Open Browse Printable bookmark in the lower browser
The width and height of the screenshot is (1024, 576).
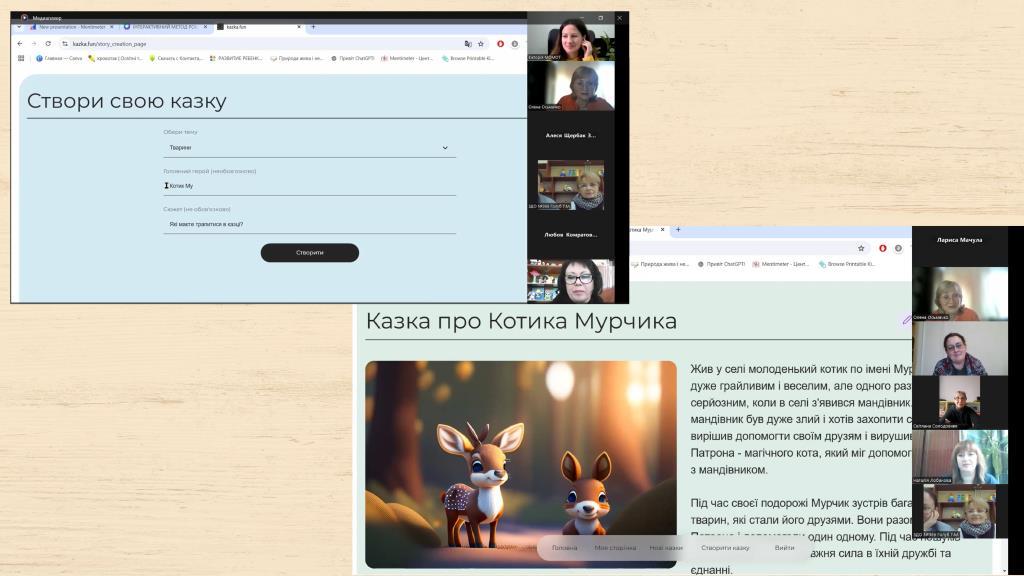coord(847,264)
